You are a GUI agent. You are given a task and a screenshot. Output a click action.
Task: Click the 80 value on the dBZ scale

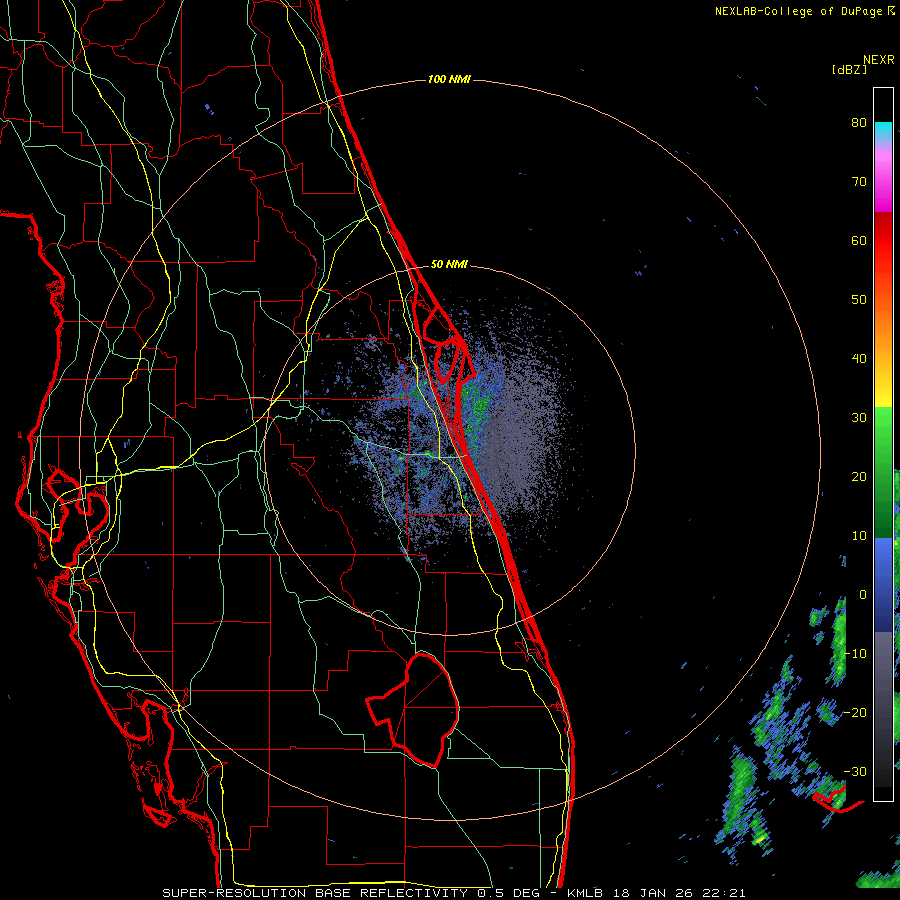[859, 123]
